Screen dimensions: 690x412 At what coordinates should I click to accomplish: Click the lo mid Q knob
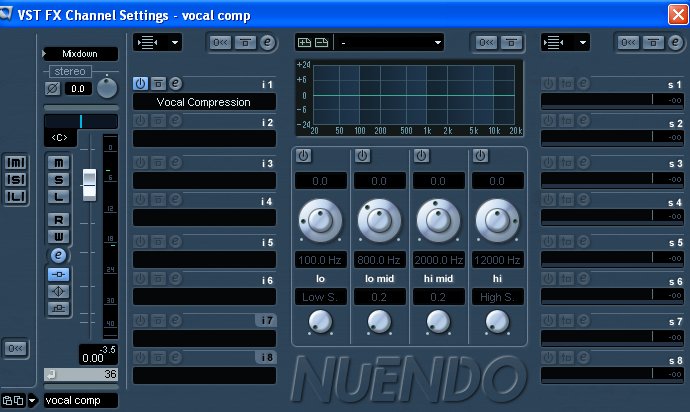379,322
